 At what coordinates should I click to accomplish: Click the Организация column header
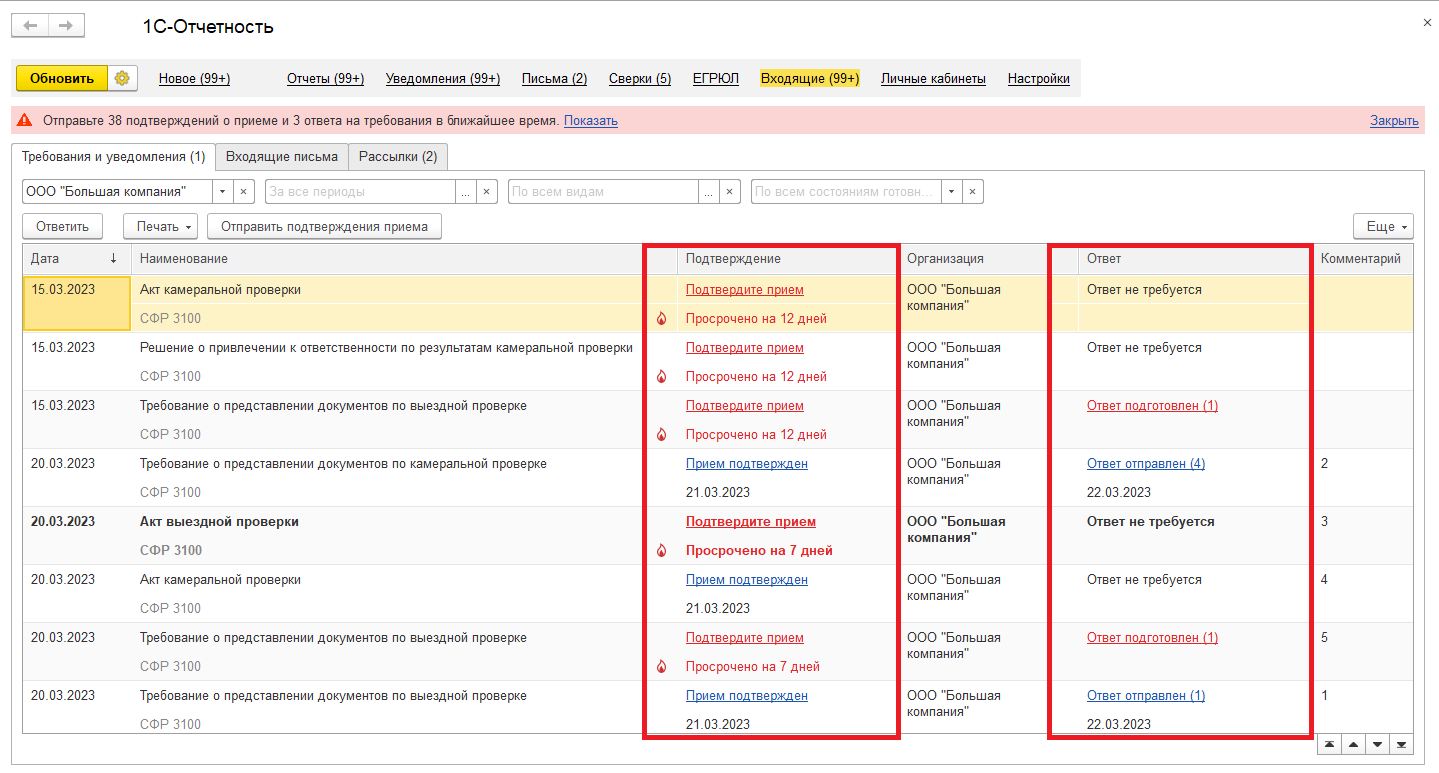[x=973, y=258]
